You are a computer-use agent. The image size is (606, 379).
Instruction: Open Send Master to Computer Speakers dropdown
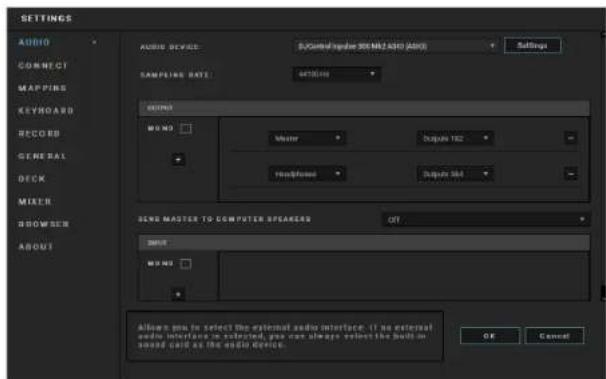click(x=486, y=220)
